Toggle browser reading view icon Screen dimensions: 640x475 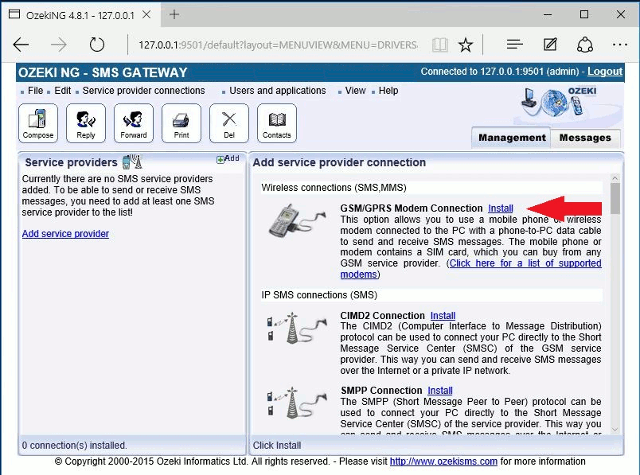(x=440, y=45)
